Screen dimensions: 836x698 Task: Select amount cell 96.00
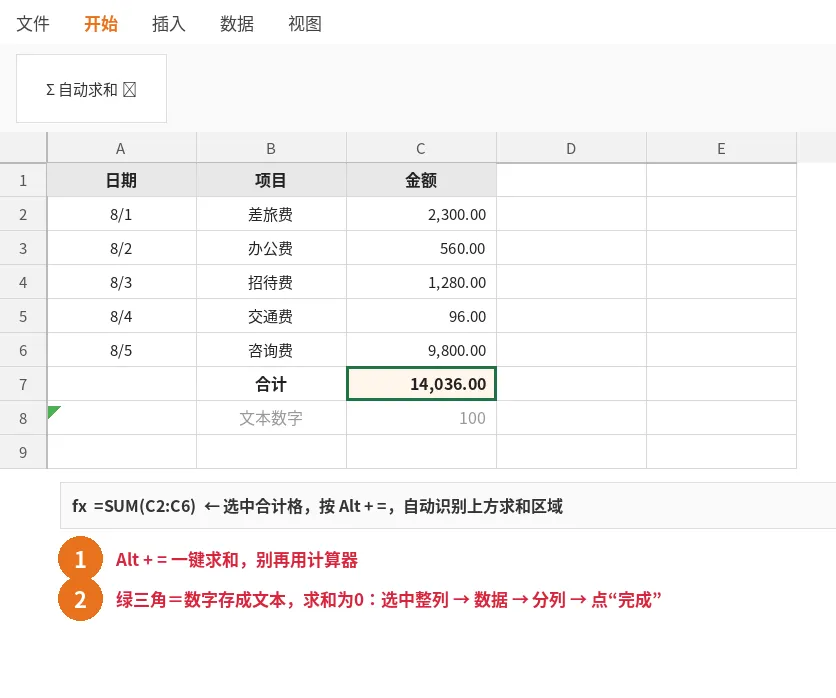coord(421,316)
